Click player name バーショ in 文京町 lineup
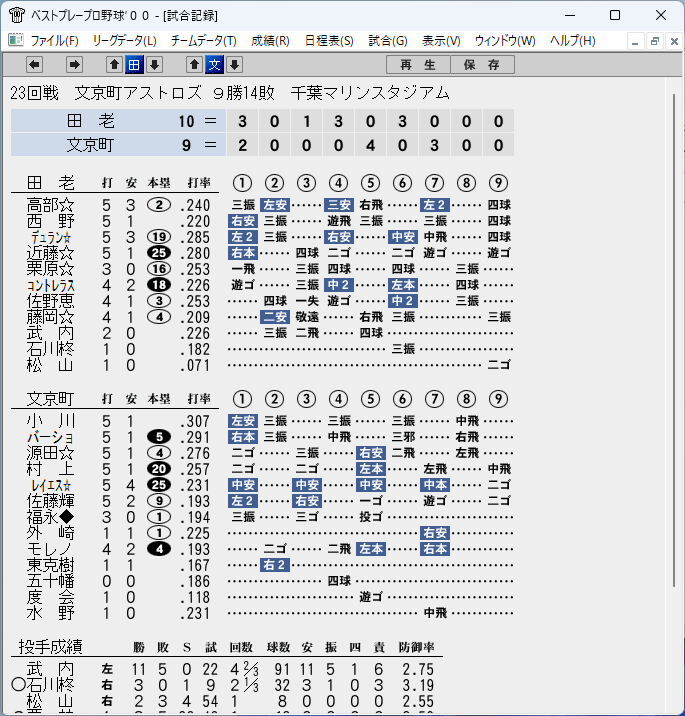The width and height of the screenshot is (685, 716). pyautogui.click(x=50, y=437)
